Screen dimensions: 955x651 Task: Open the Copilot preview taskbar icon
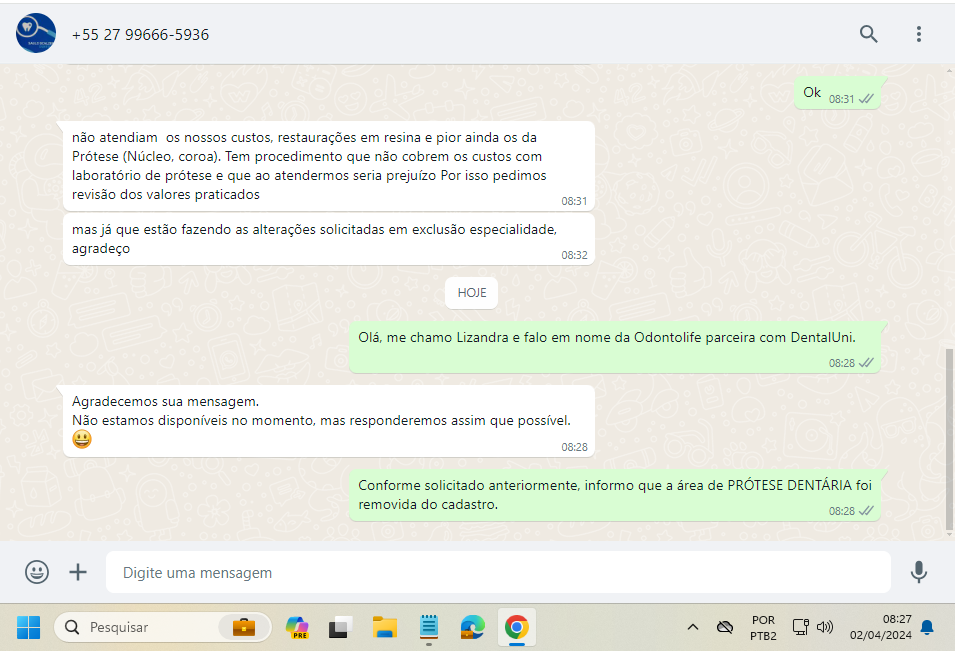point(297,627)
